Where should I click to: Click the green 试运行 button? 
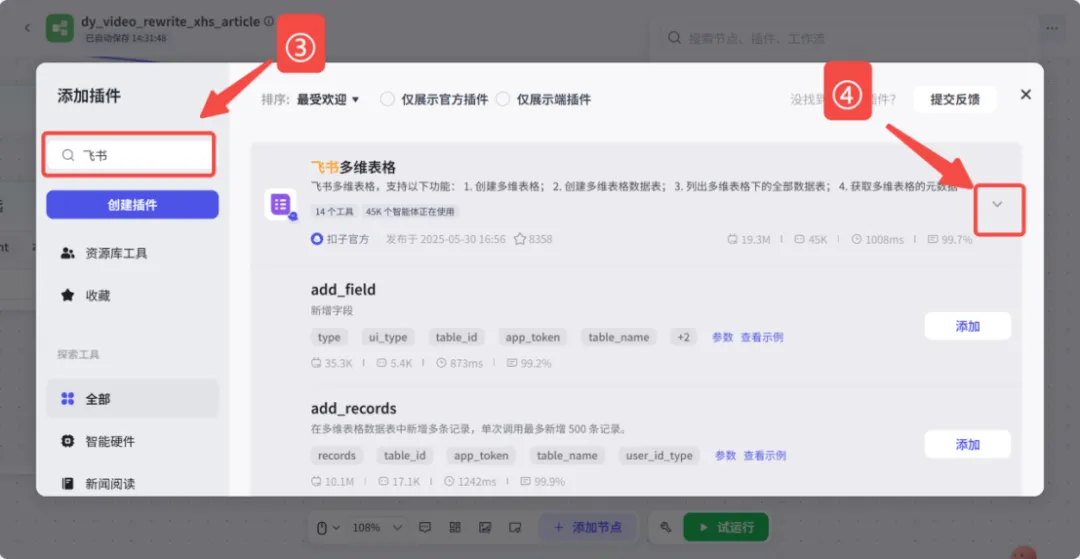point(725,527)
